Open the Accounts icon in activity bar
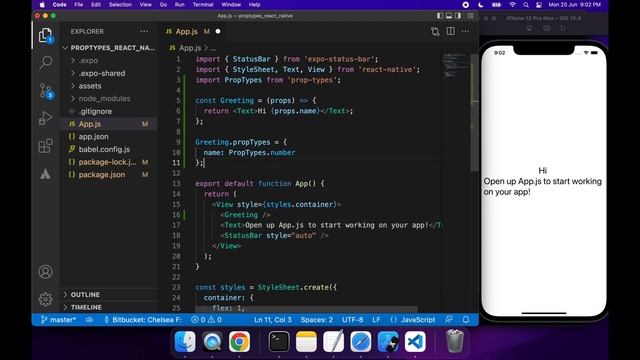Screen dimensions: 640x360 coord(45,272)
